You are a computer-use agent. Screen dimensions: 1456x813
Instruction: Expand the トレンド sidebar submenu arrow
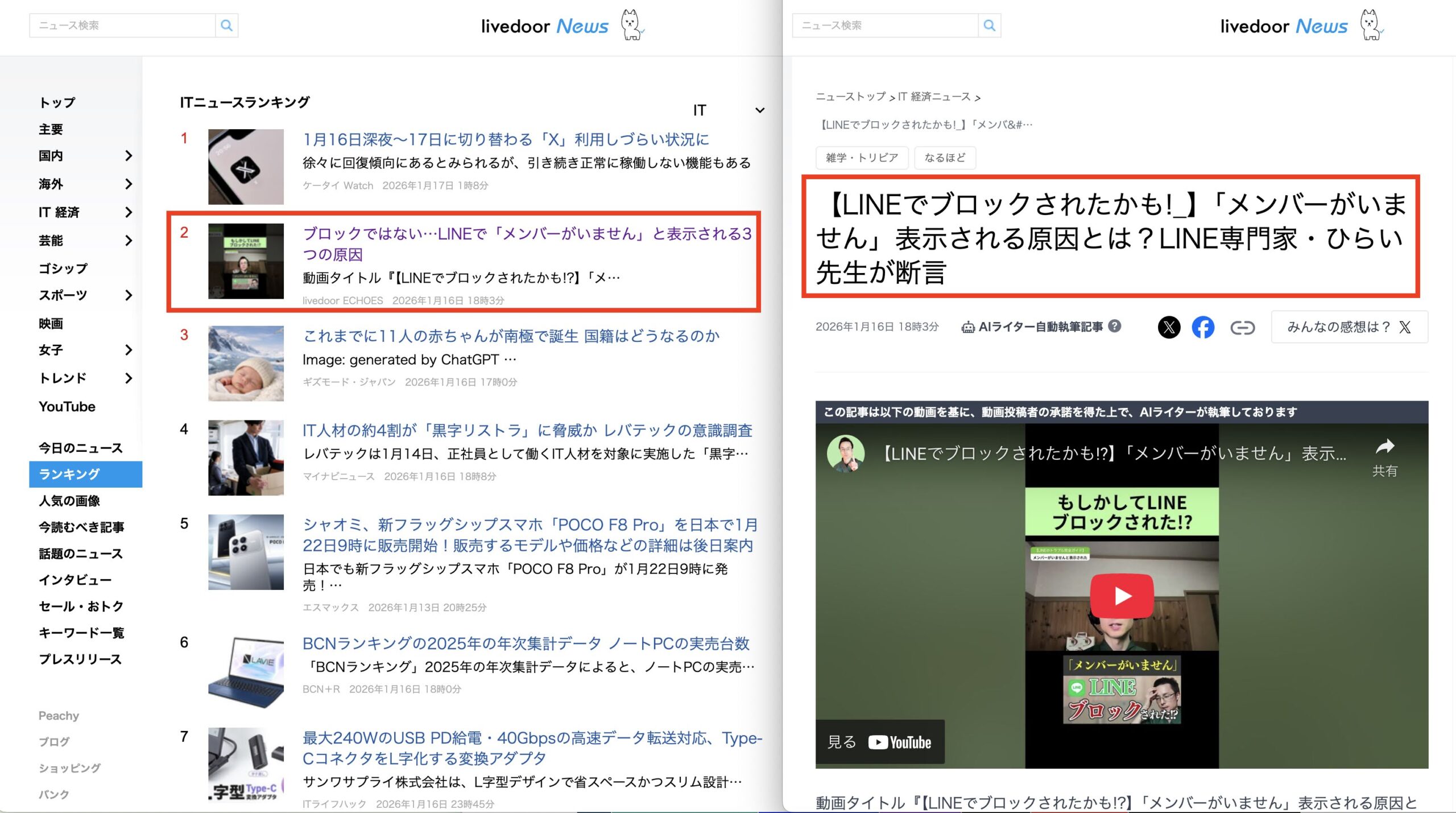pos(129,378)
